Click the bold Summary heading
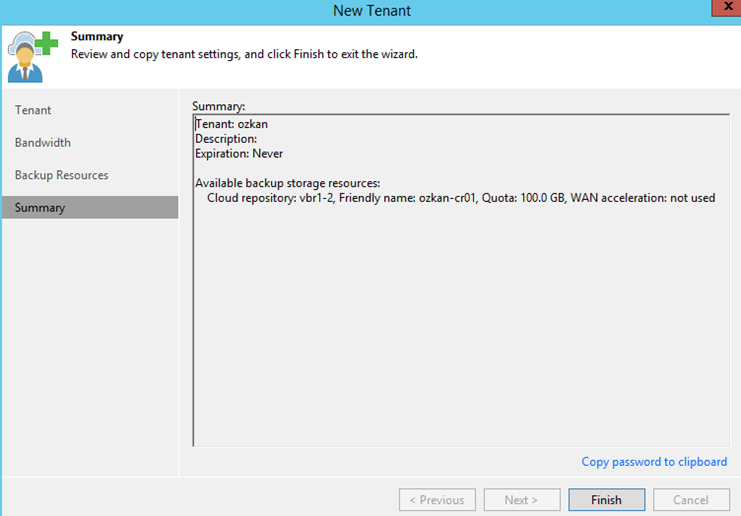 [x=97, y=36]
